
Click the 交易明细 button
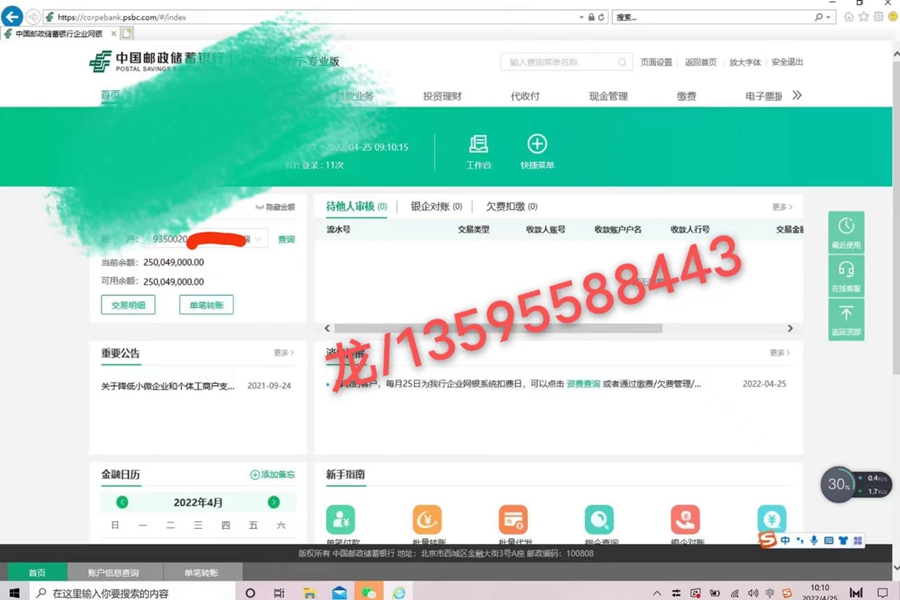click(x=128, y=305)
